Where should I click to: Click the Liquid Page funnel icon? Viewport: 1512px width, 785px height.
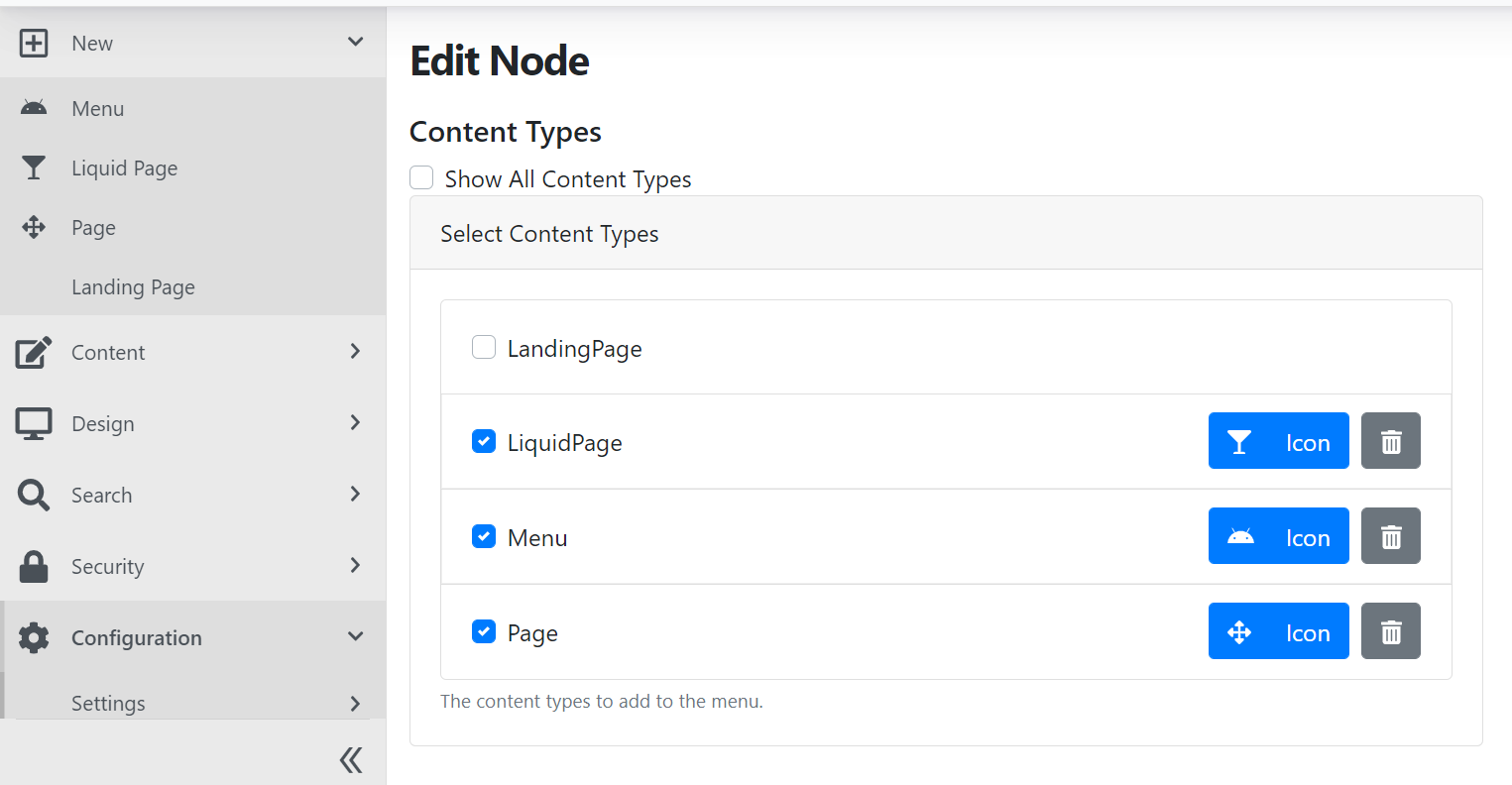(34, 168)
